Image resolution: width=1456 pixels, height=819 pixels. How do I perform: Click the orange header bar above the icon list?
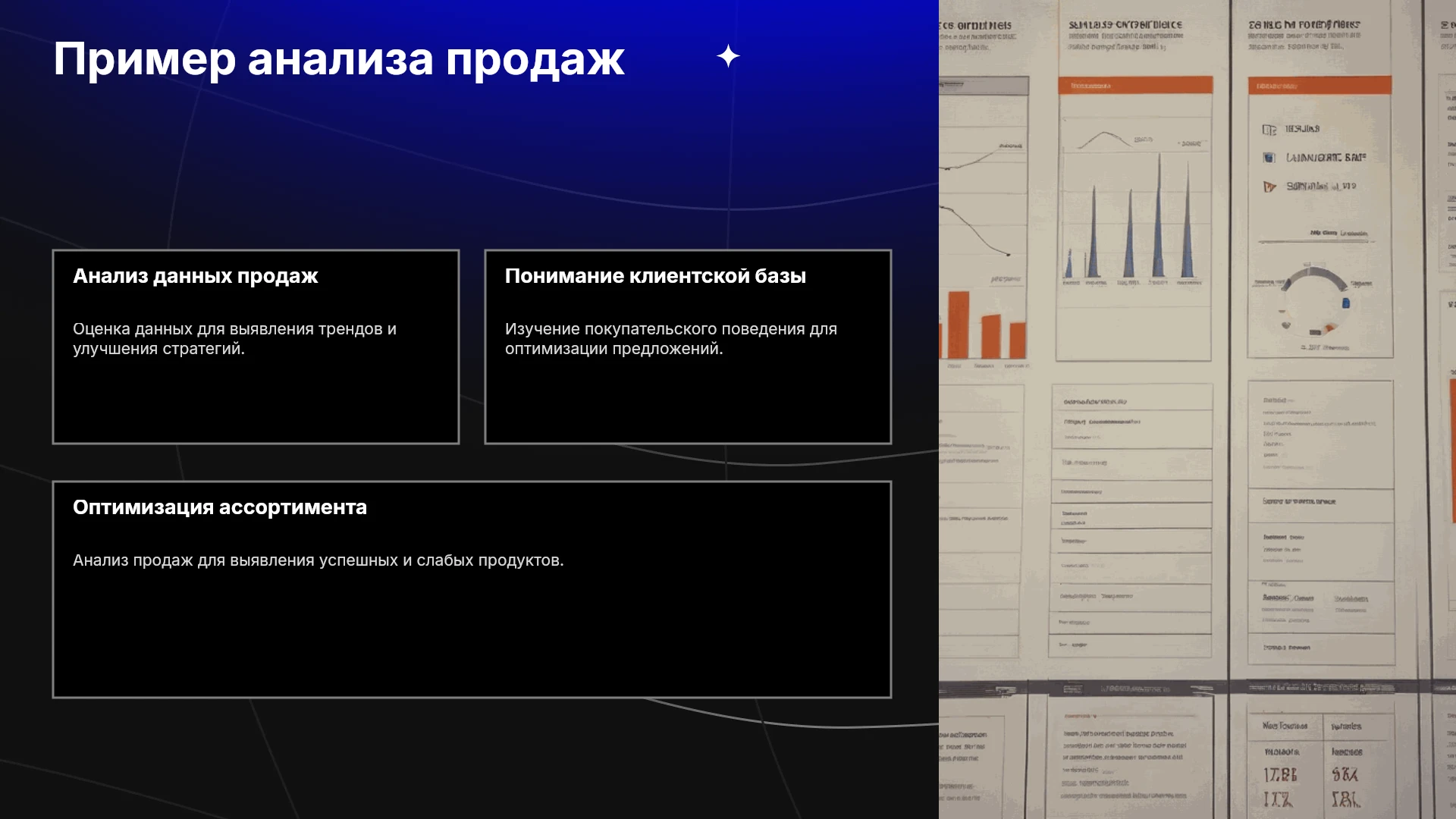[x=1319, y=86]
